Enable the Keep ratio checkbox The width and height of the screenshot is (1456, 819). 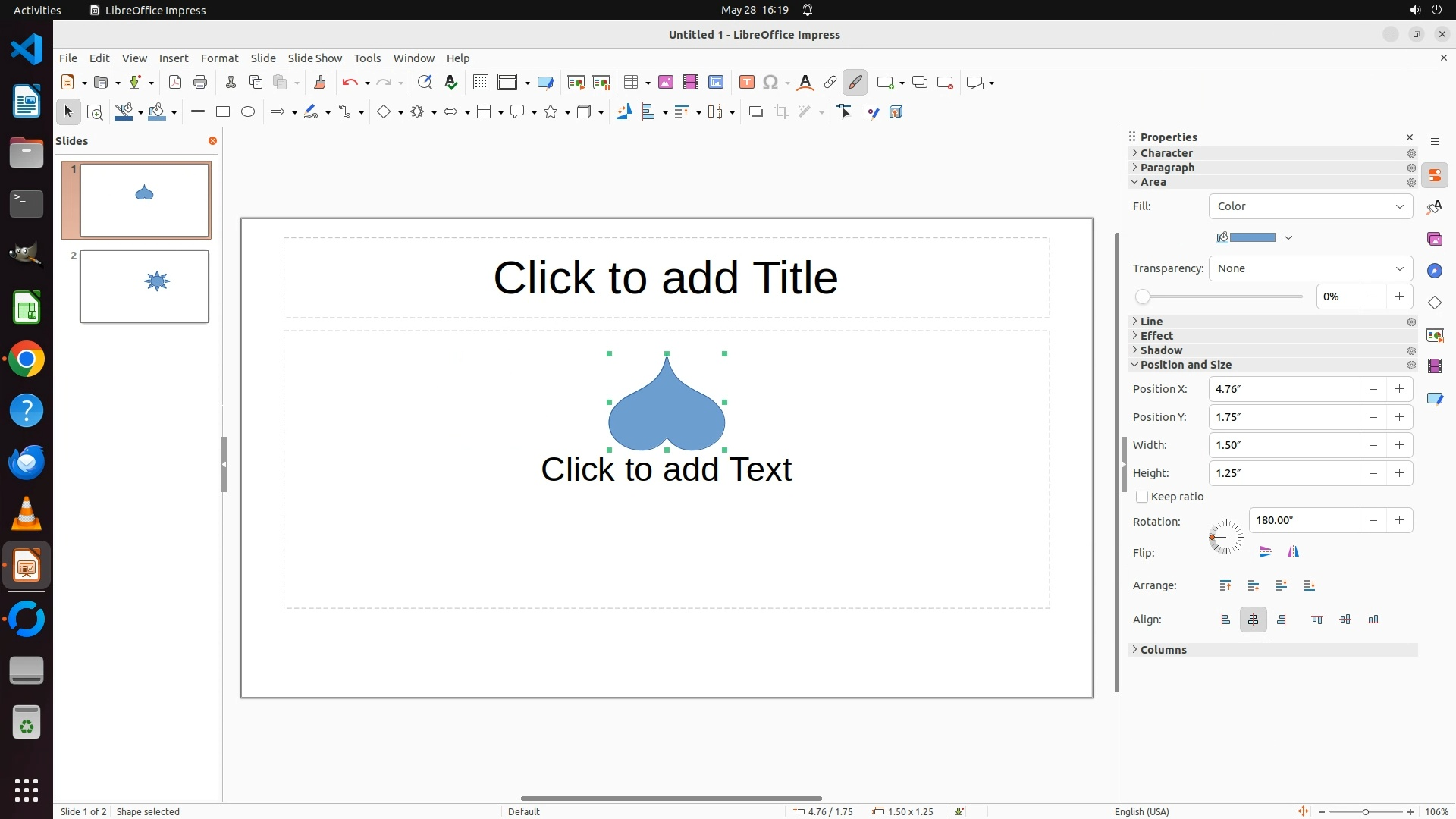[x=1142, y=497]
